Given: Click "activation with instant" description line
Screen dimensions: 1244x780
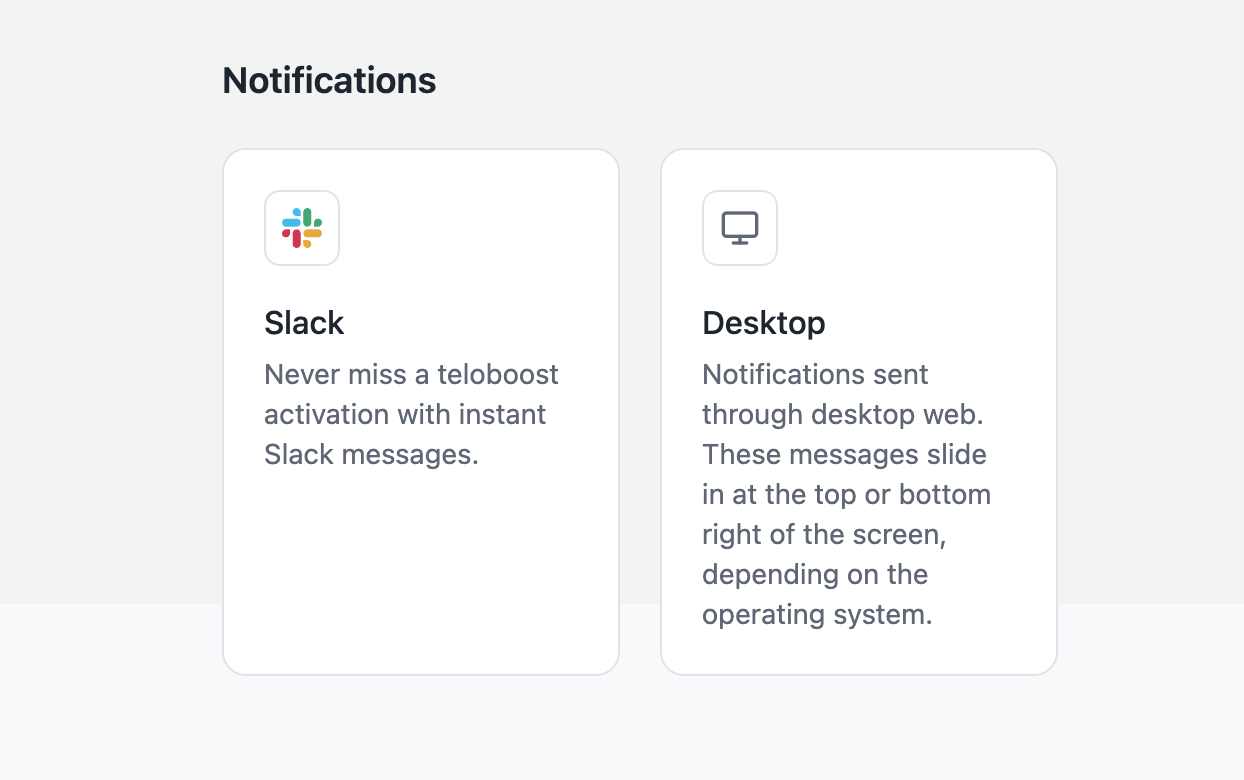Looking at the screenshot, I should click(405, 415).
